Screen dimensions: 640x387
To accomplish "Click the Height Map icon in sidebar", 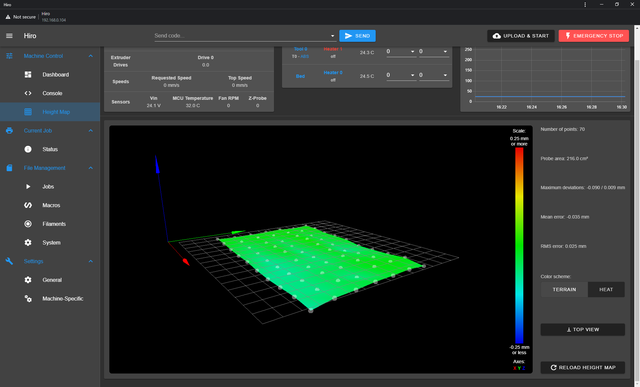I will point(28,112).
